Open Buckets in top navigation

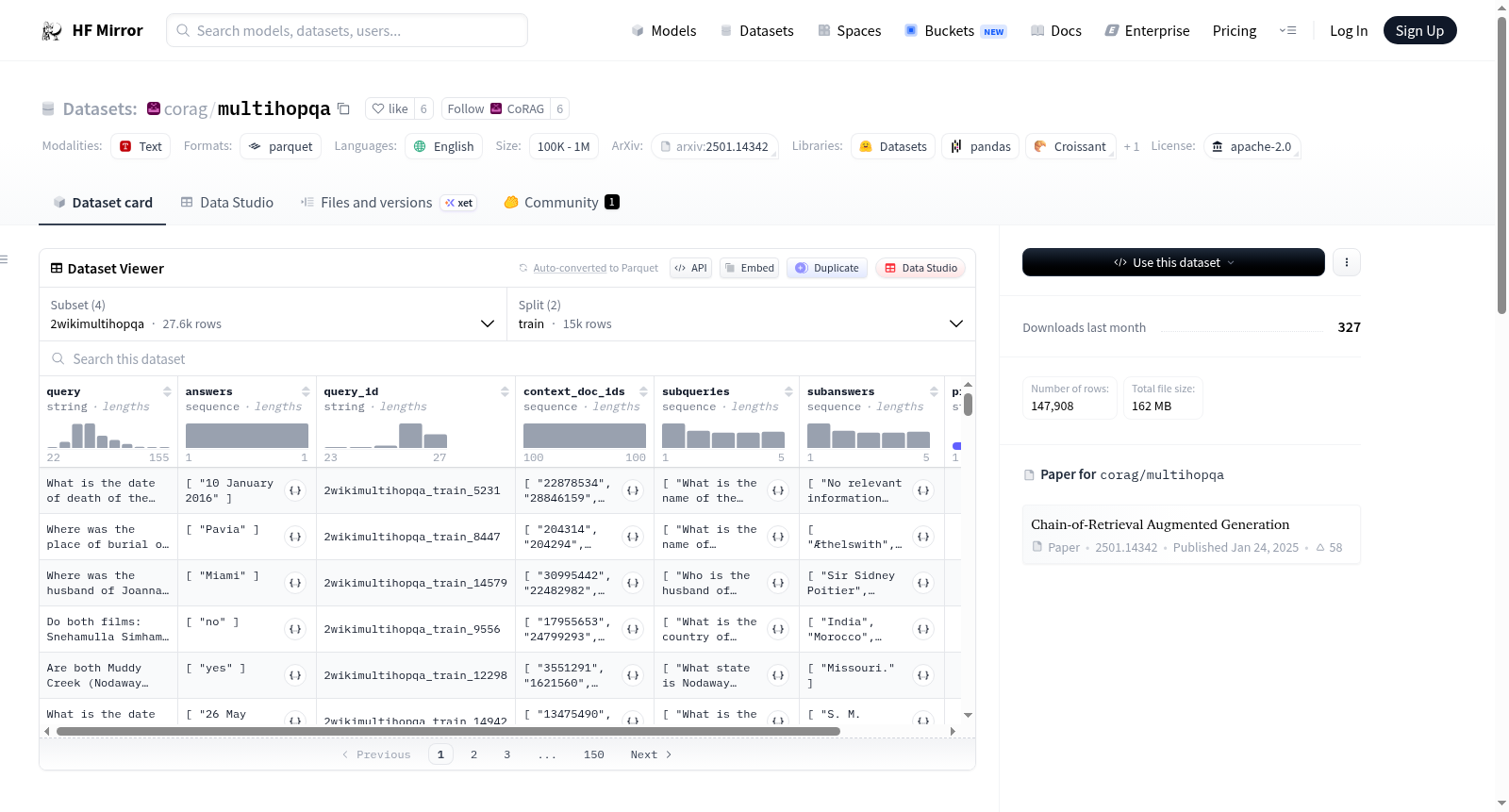pyautogui.click(x=955, y=31)
